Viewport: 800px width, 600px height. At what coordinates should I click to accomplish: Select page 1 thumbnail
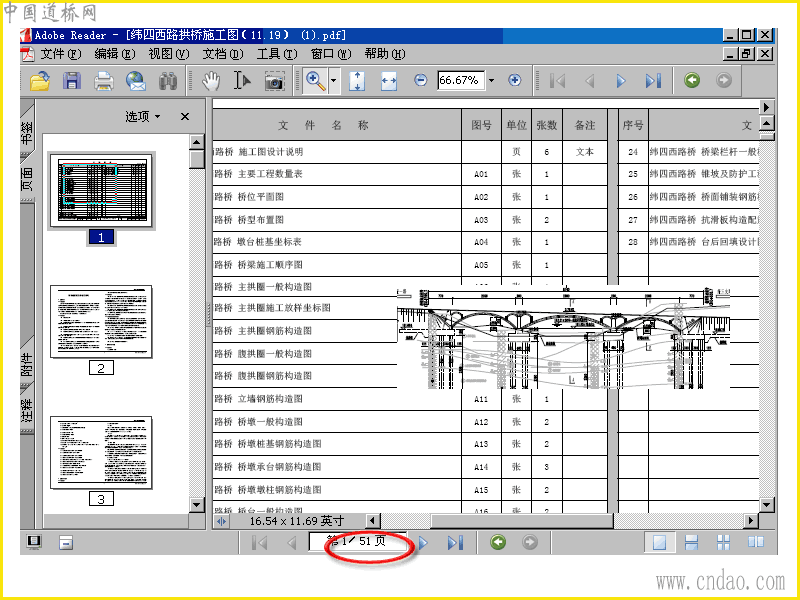[x=102, y=191]
